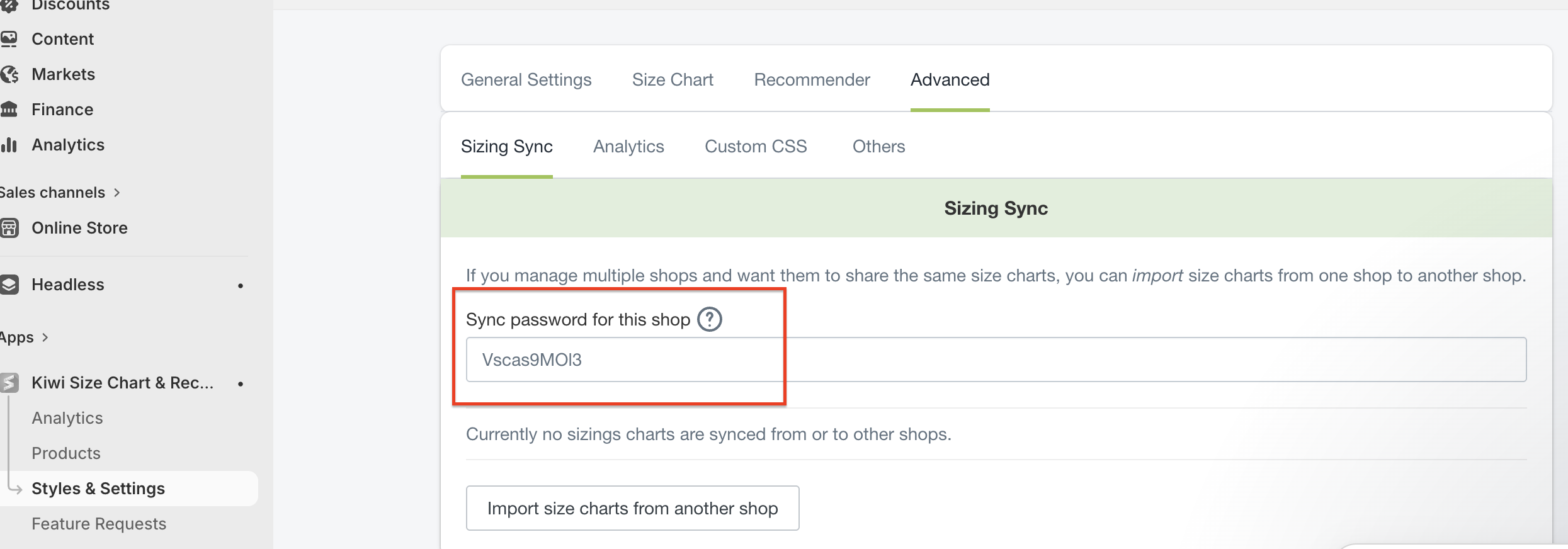Image resolution: width=1568 pixels, height=549 pixels.
Task: Open the Custom CSS sub-tab
Action: click(756, 147)
